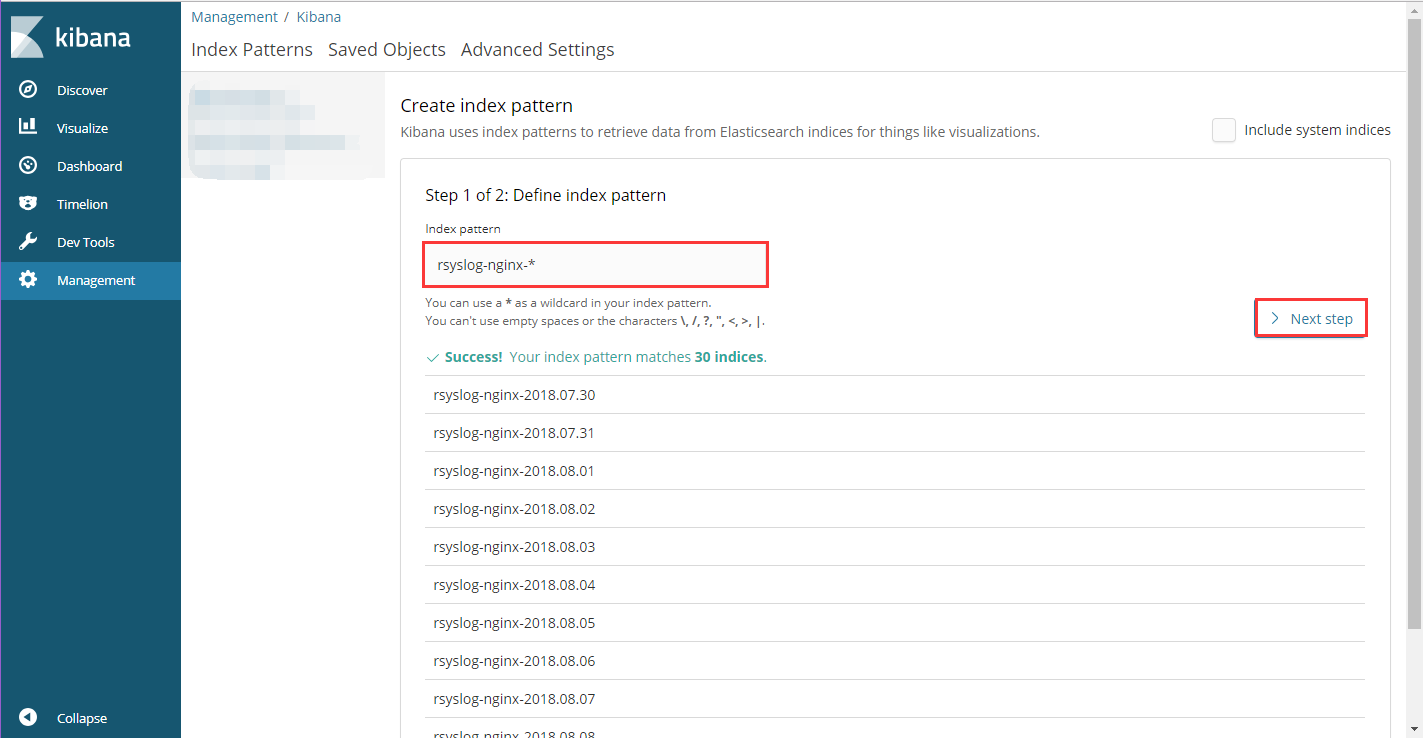
Task: Click the row rsyslog-nginx-2018.08.02
Action: [x=894, y=509]
